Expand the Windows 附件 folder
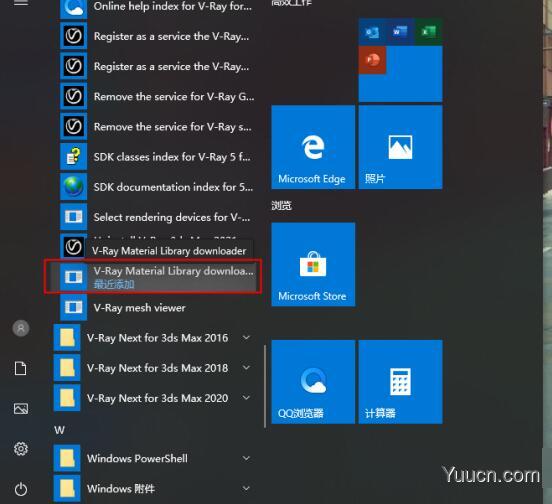The height and width of the screenshot is (504, 552). 153,489
